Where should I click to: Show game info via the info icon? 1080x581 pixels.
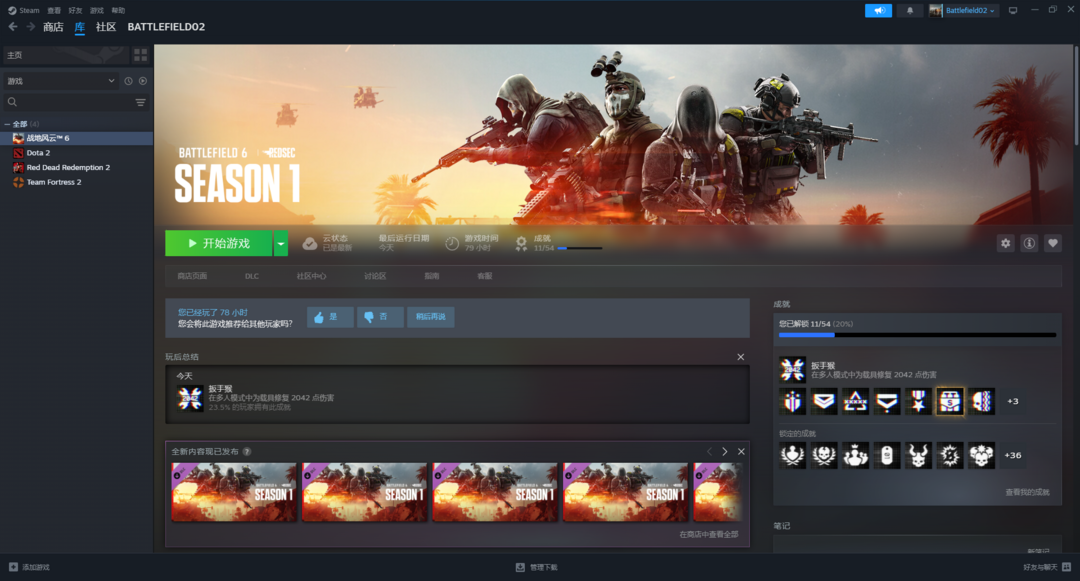coord(1029,243)
